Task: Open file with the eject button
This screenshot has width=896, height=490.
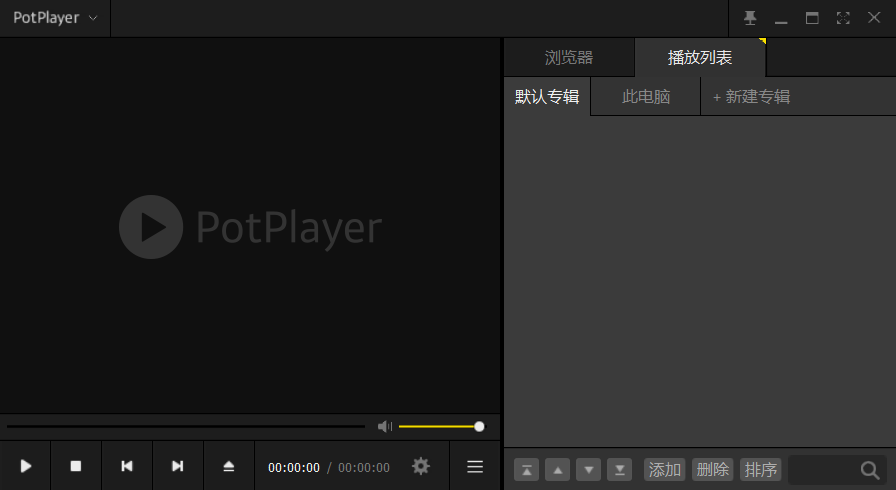Action: click(229, 466)
